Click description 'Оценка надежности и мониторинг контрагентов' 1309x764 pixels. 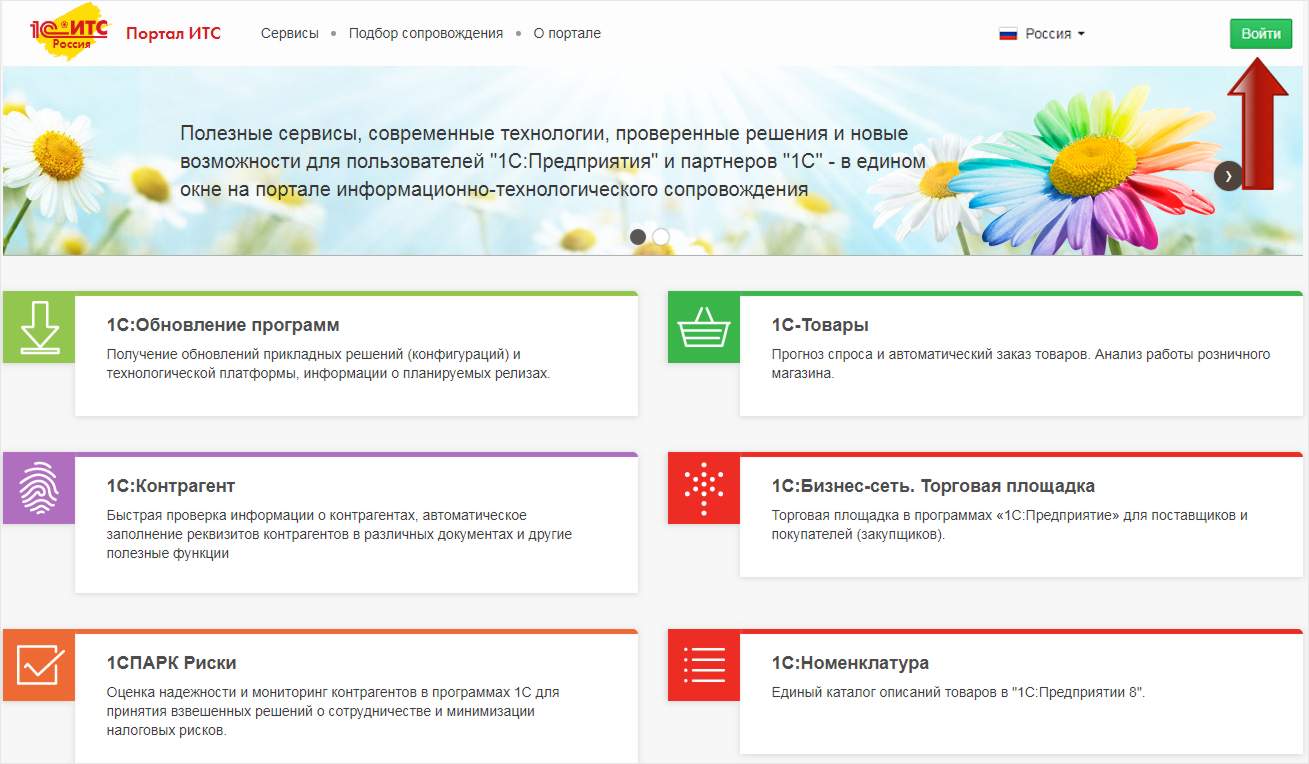pos(333,711)
